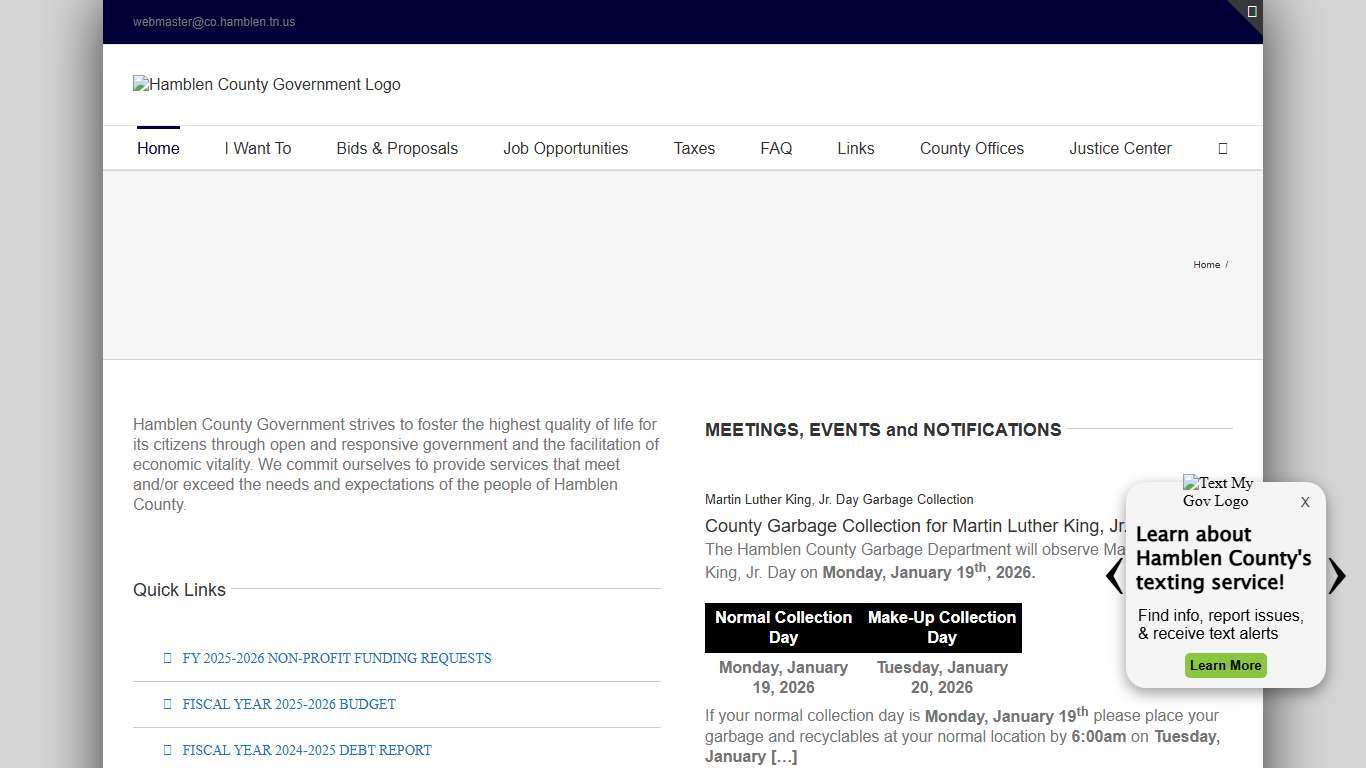Click the webmaster email address link

pos(214,22)
